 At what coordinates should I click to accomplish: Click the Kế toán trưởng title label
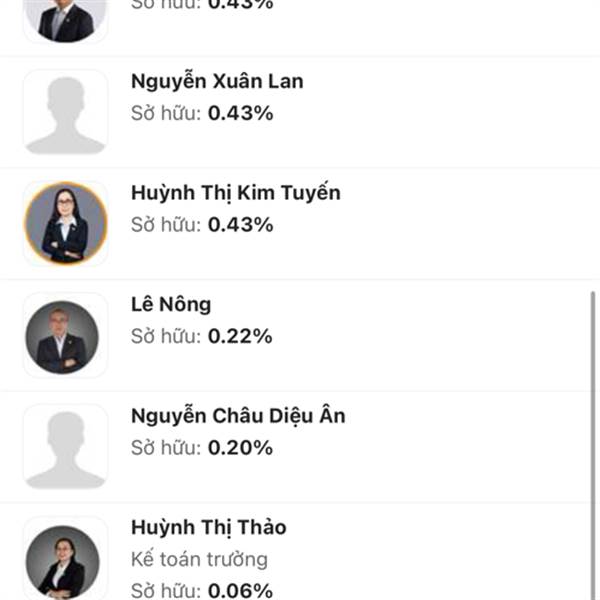coord(199,559)
